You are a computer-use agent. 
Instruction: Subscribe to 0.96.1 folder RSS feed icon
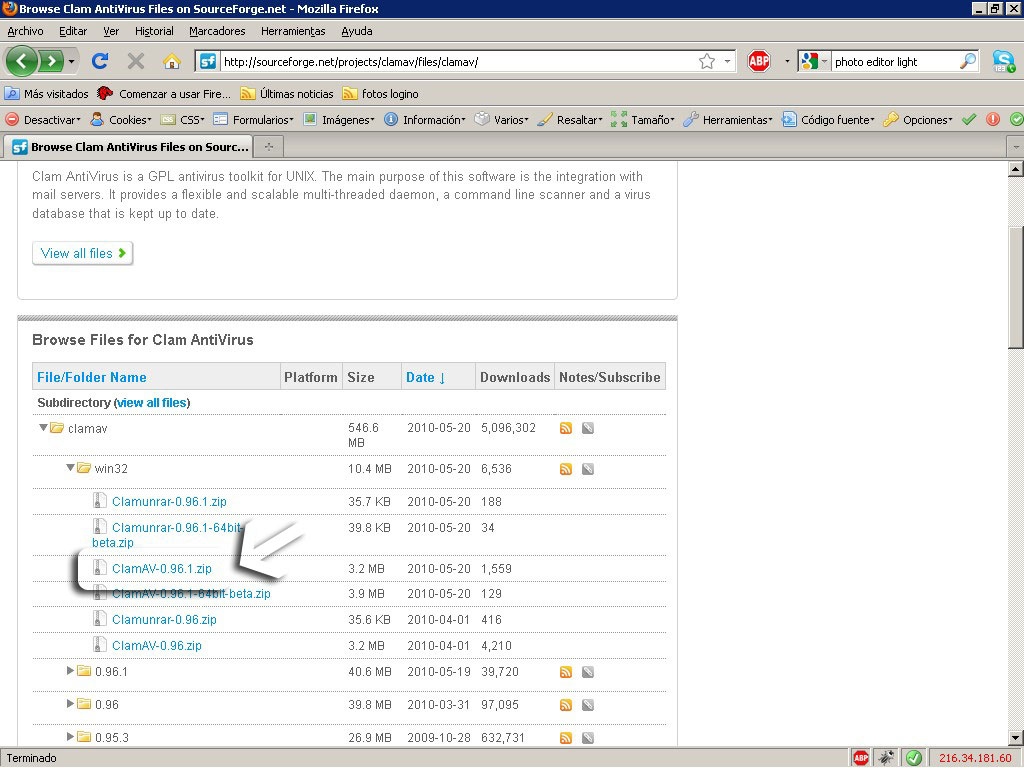[566, 672]
